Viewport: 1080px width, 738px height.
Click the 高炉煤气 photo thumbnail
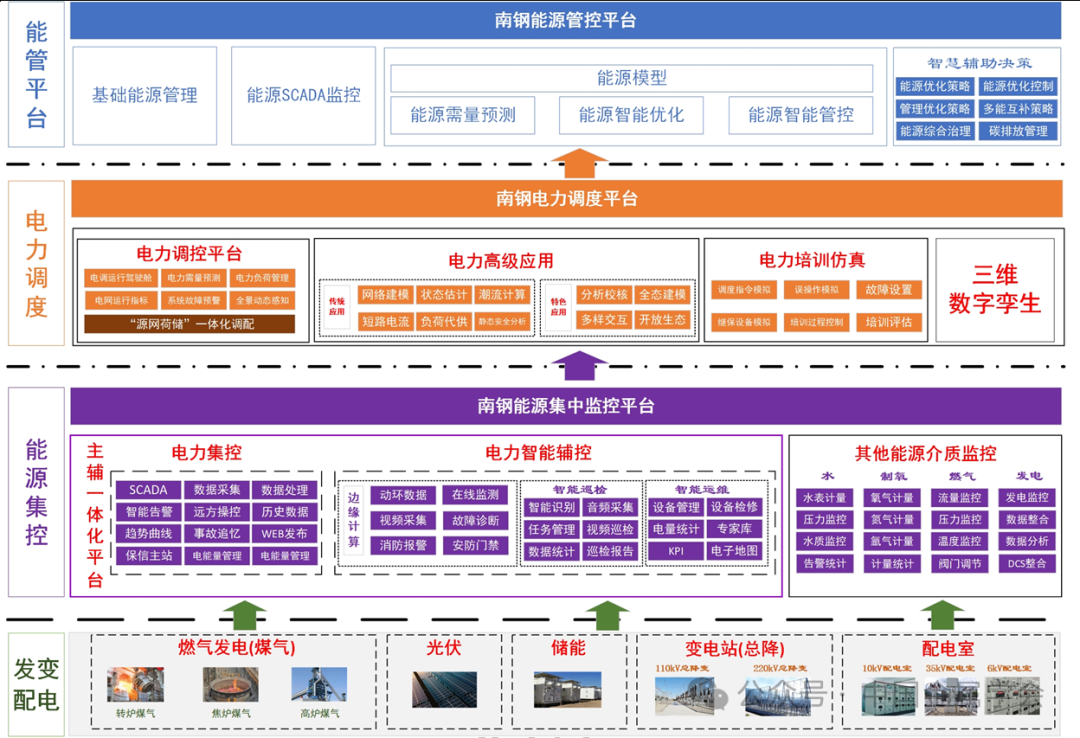[319, 685]
